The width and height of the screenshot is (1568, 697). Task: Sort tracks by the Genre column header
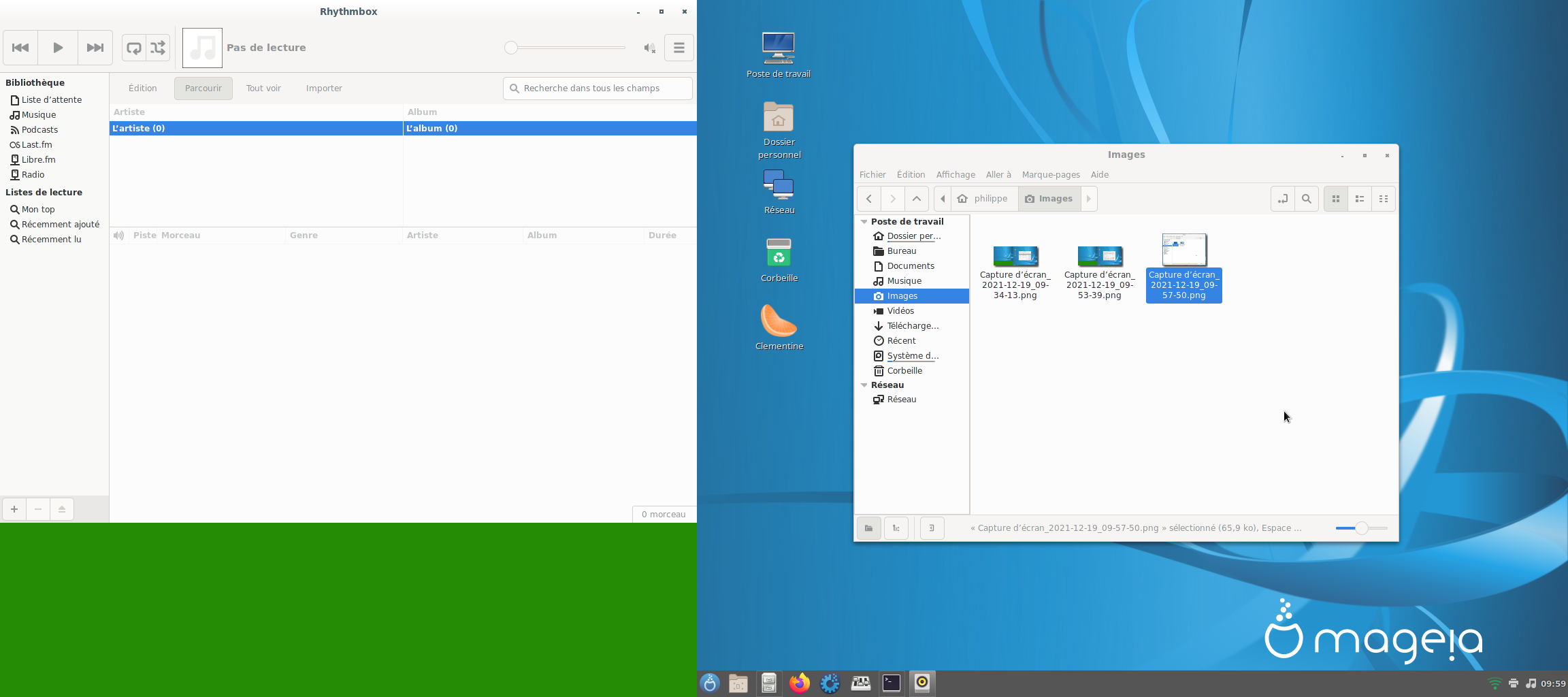coord(344,236)
